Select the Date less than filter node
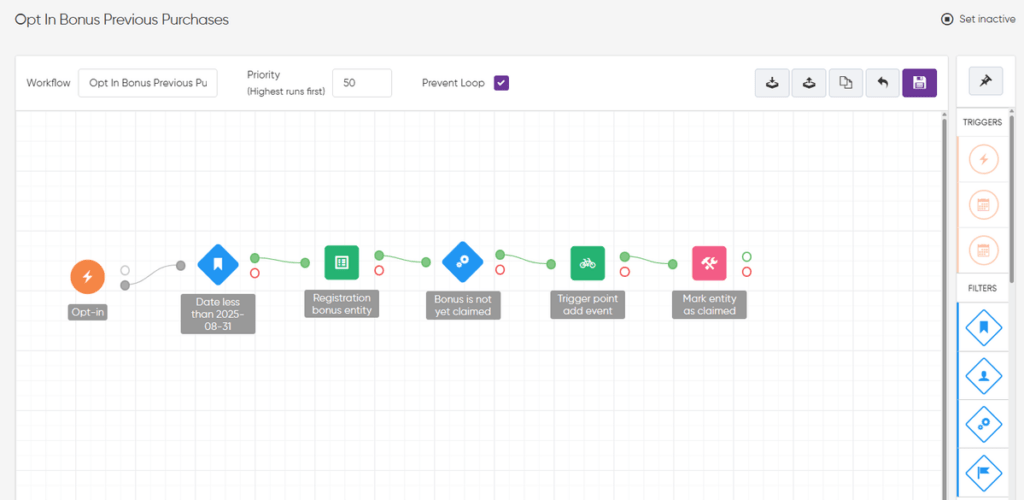 tap(217, 264)
